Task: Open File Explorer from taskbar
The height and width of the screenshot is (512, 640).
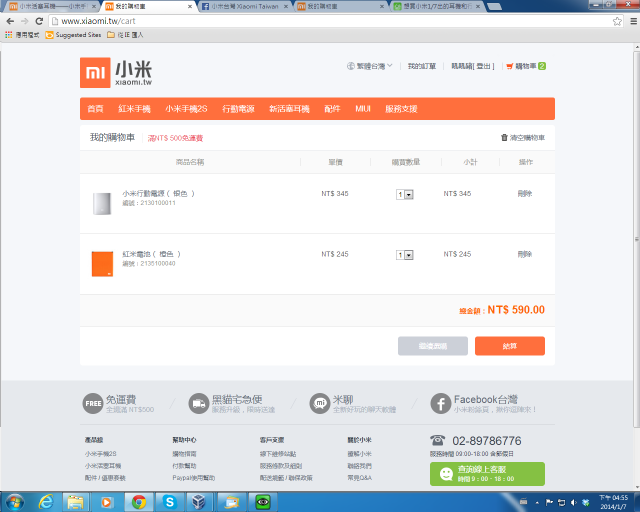Action: (76, 502)
